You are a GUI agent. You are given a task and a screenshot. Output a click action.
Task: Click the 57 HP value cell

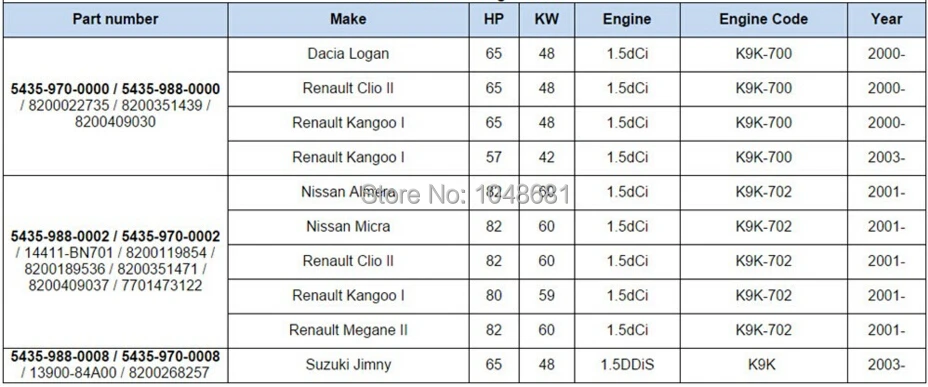click(x=494, y=158)
